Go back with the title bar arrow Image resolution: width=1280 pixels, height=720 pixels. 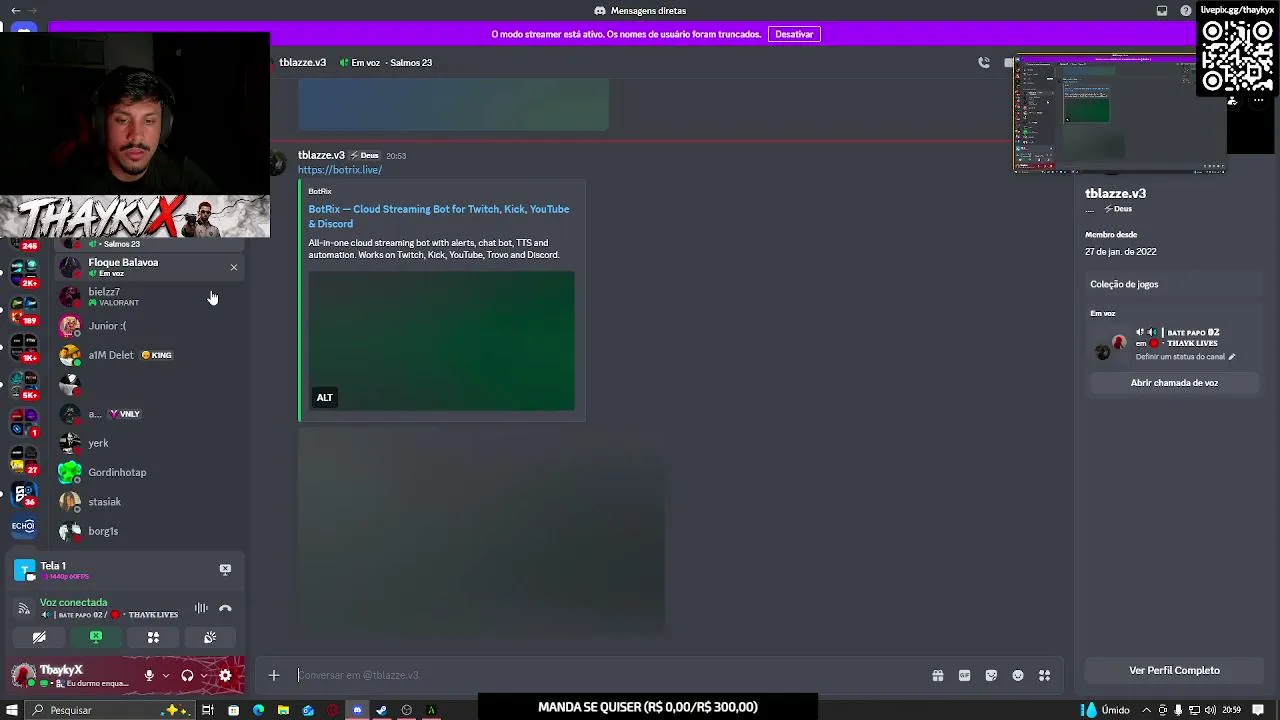15,10
